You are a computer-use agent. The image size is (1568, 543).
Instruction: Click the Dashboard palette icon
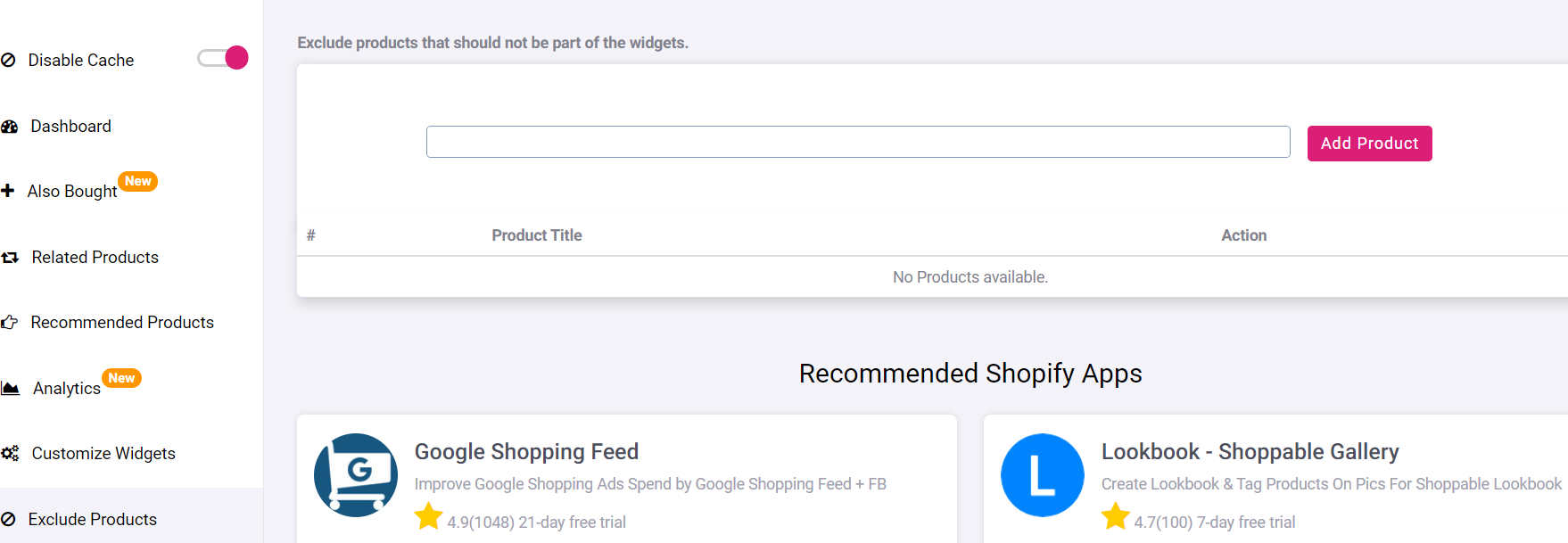coord(9,127)
